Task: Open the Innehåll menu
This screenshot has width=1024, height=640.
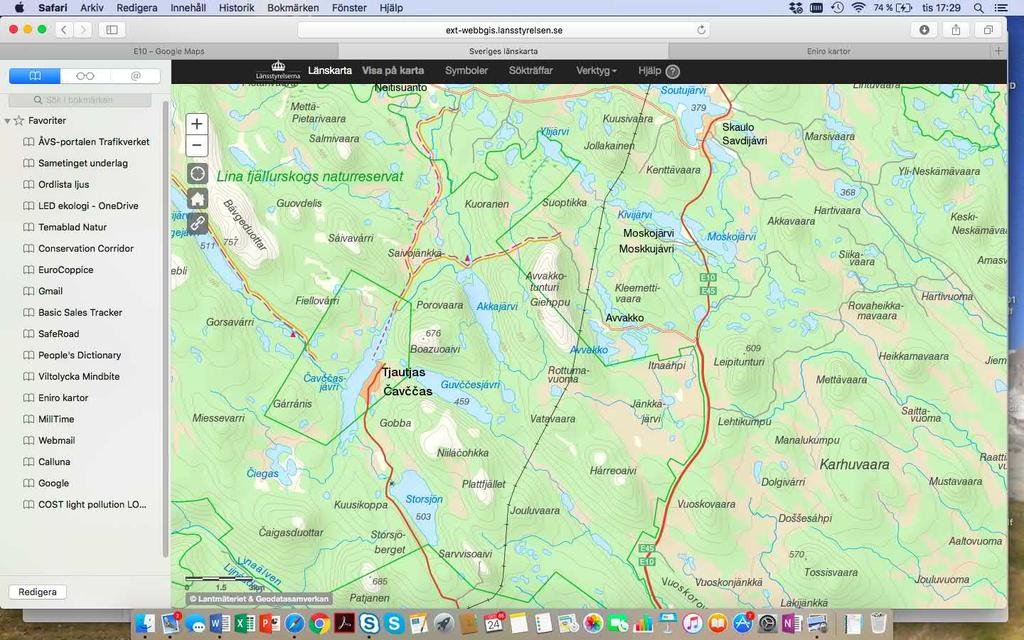Action: [188, 8]
